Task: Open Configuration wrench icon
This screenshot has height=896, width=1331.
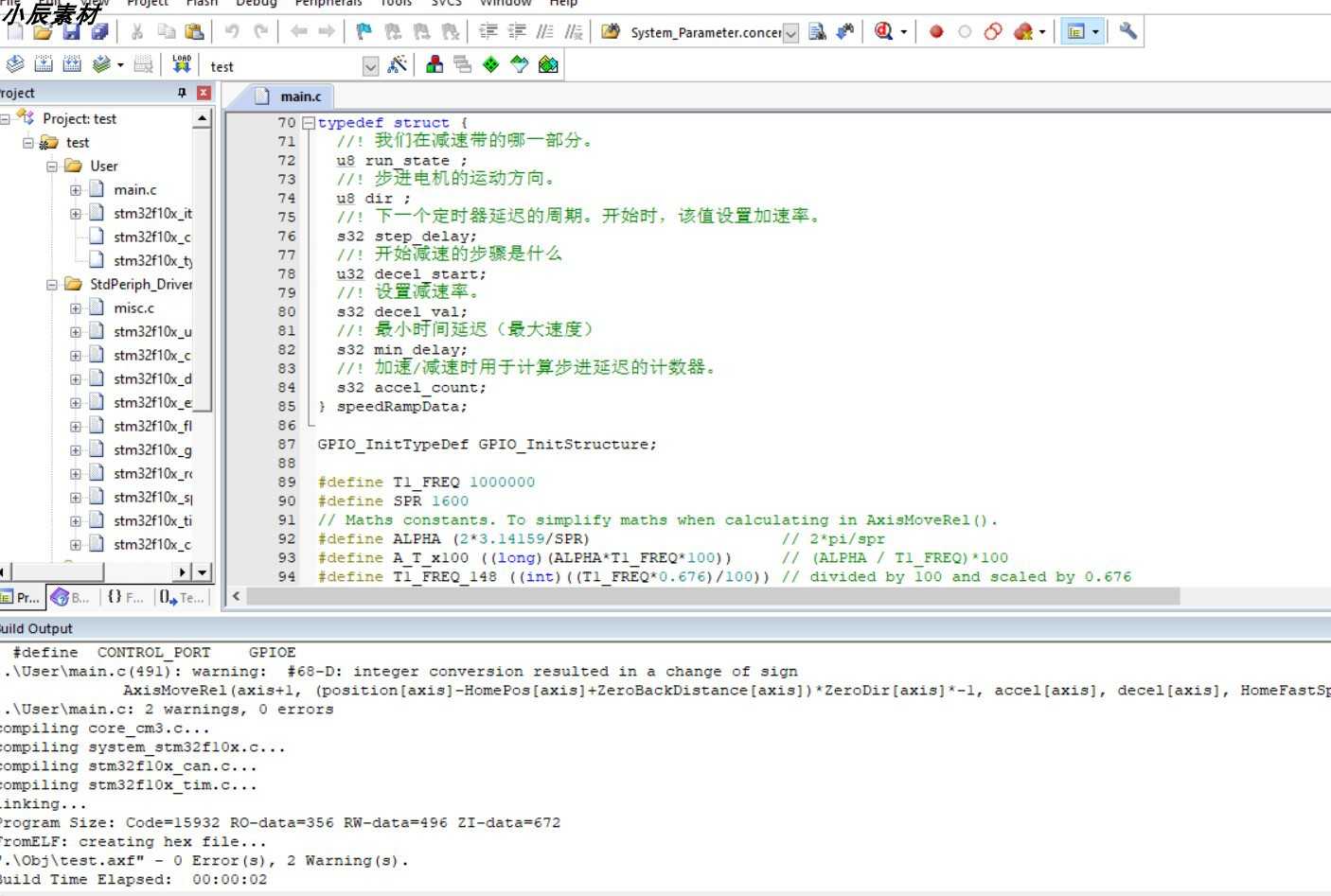Action: pyautogui.click(x=1127, y=31)
